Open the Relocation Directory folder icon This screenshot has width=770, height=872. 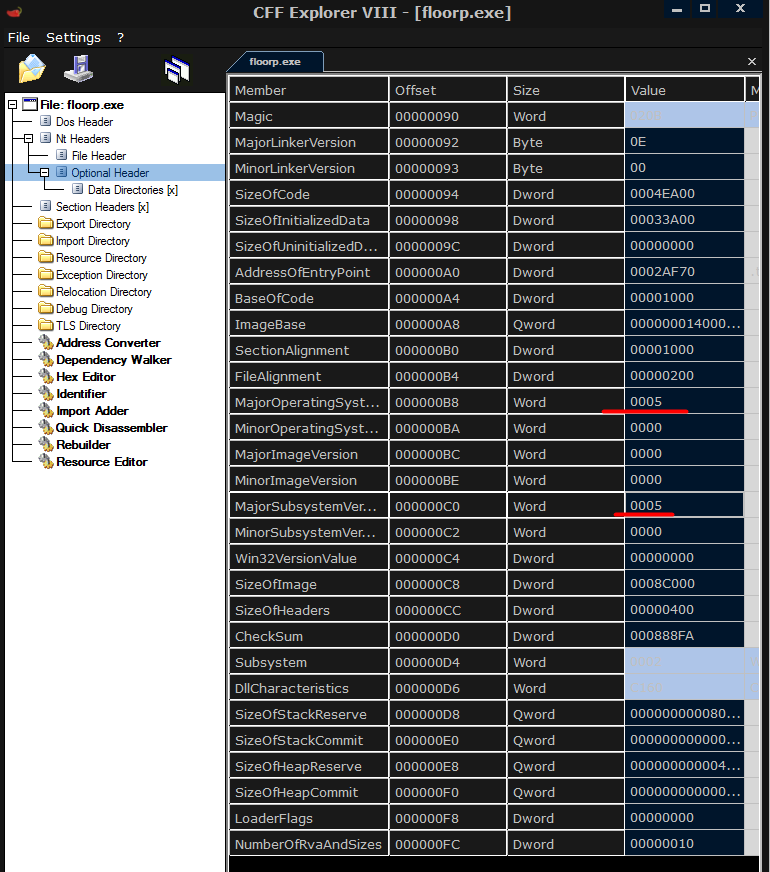pos(46,291)
